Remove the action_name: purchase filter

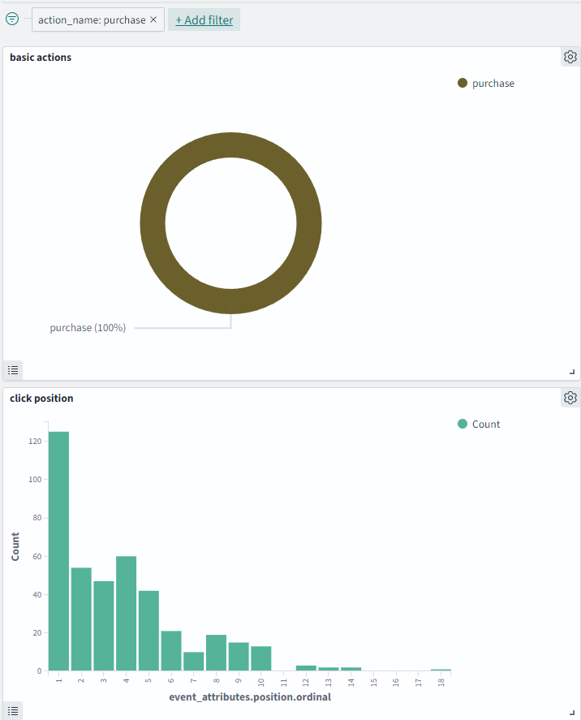click(153, 19)
